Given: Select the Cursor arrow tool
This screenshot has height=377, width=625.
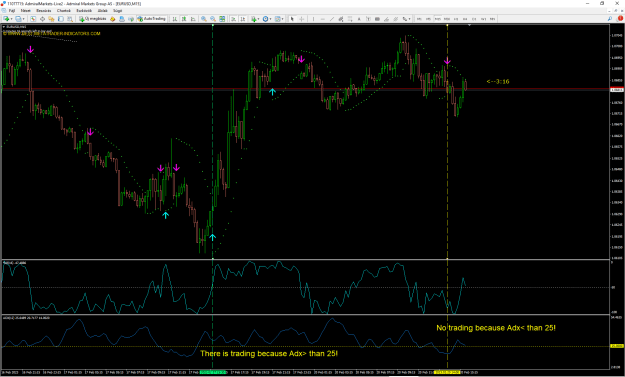Looking at the screenshot, I should 292,19.
